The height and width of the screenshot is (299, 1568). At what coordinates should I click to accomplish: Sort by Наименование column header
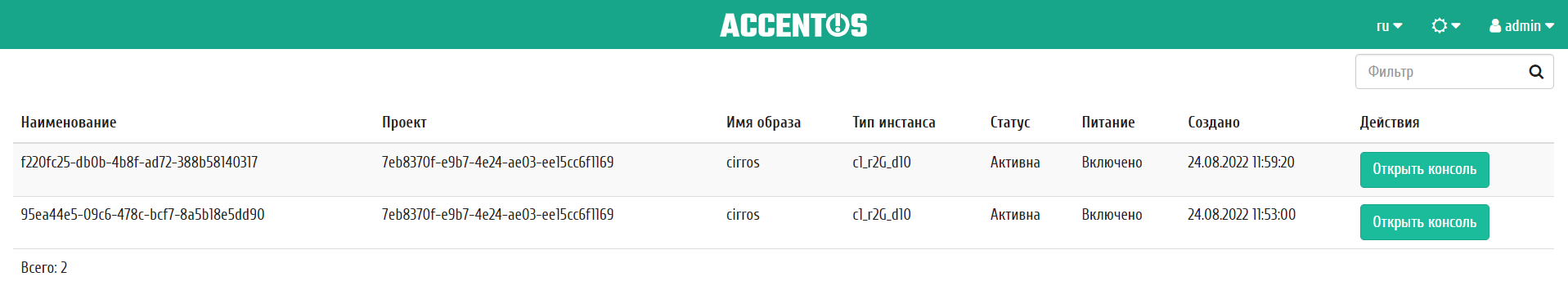pos(69,123)
